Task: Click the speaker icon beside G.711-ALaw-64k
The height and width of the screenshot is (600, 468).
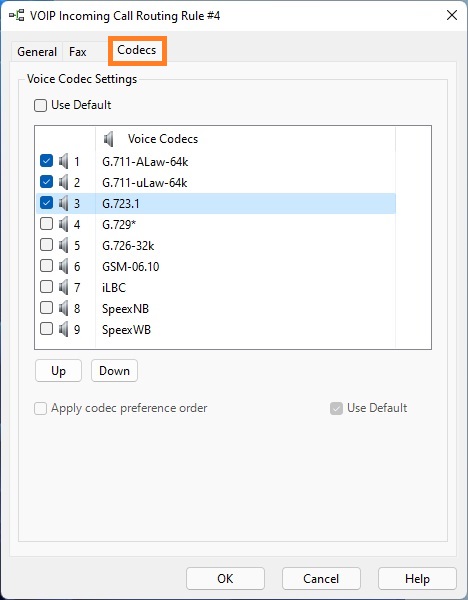Action: [x=64, y=161]
